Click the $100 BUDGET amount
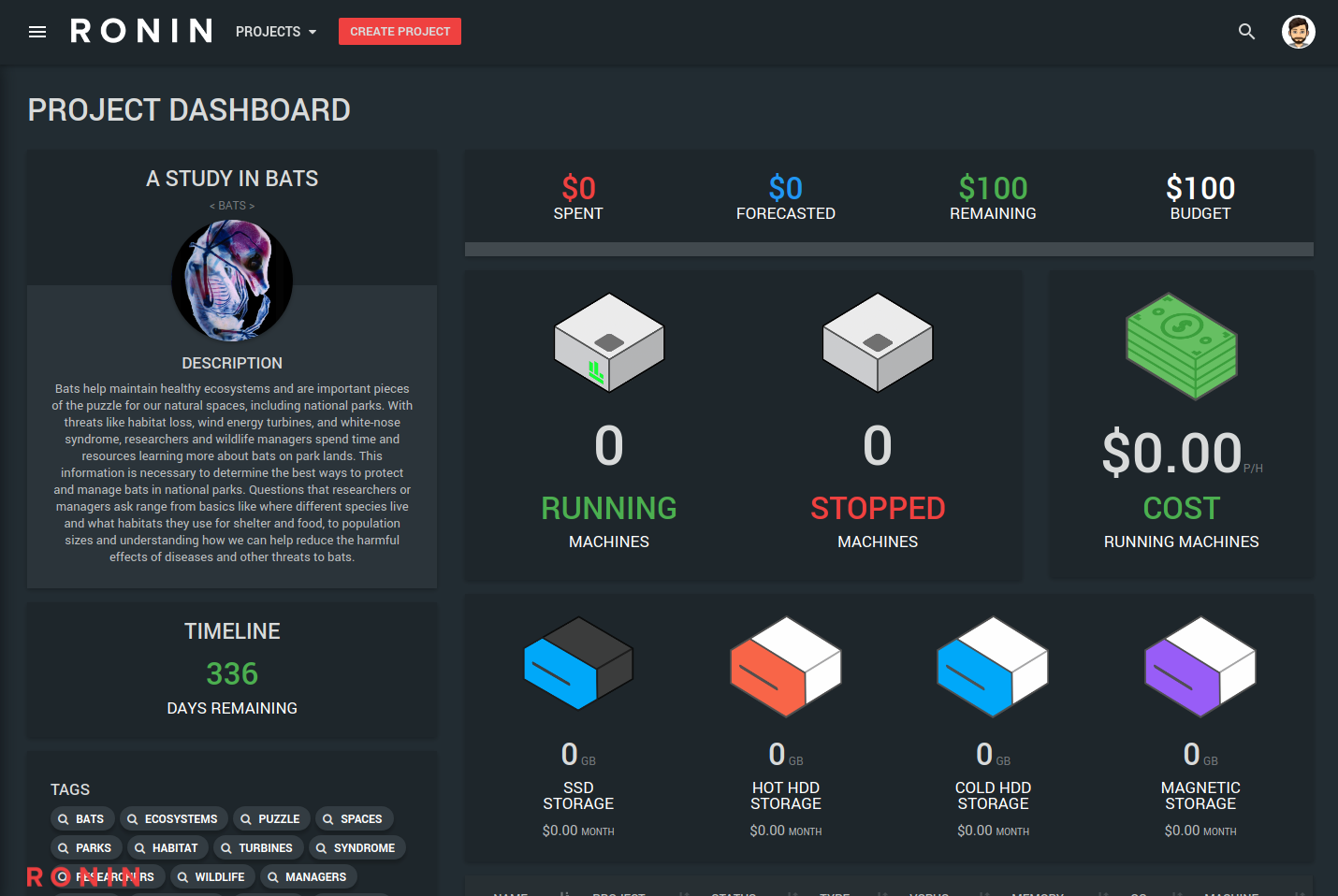 [1200, 188]
